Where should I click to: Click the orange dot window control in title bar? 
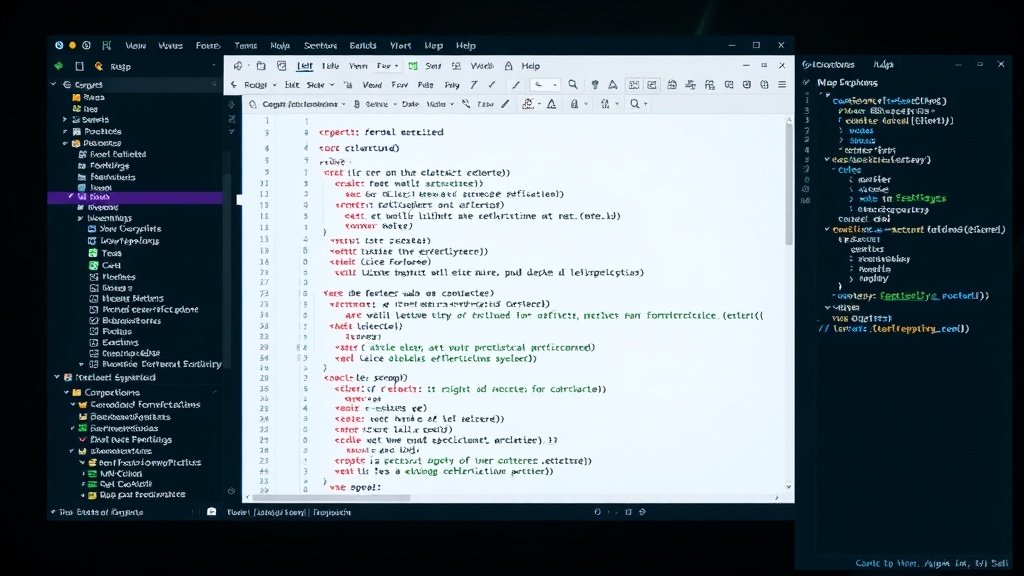[72, 45]
